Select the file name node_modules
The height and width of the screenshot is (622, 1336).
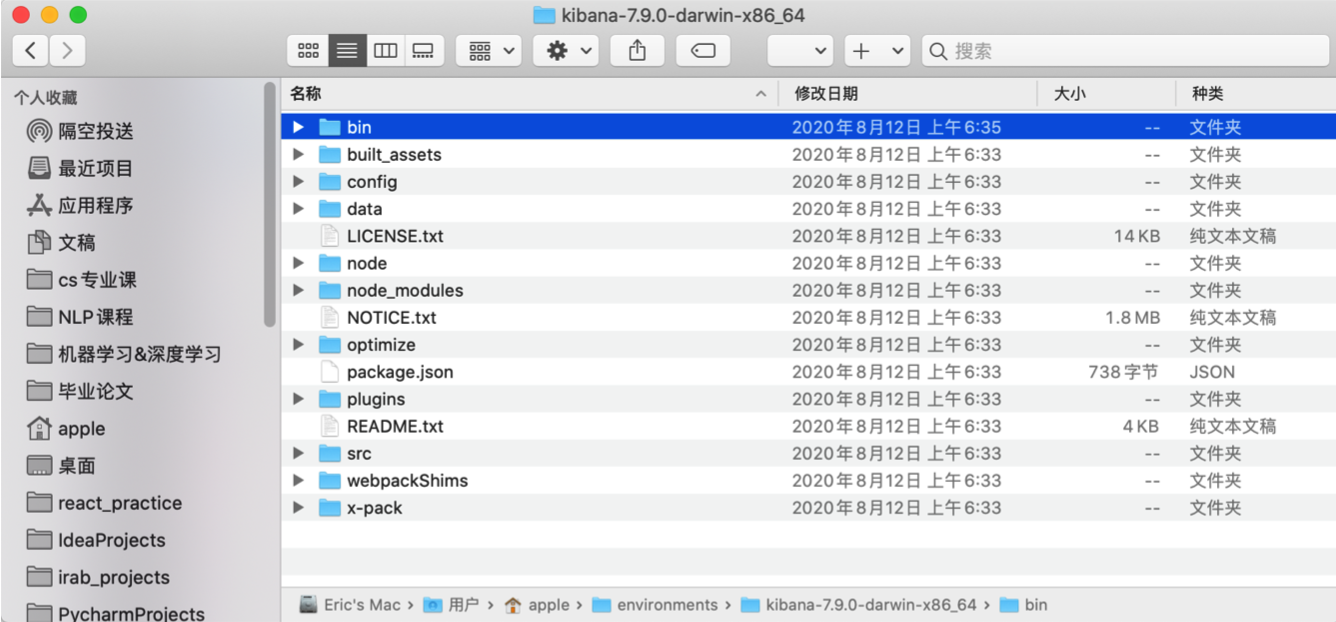point(405,290)
